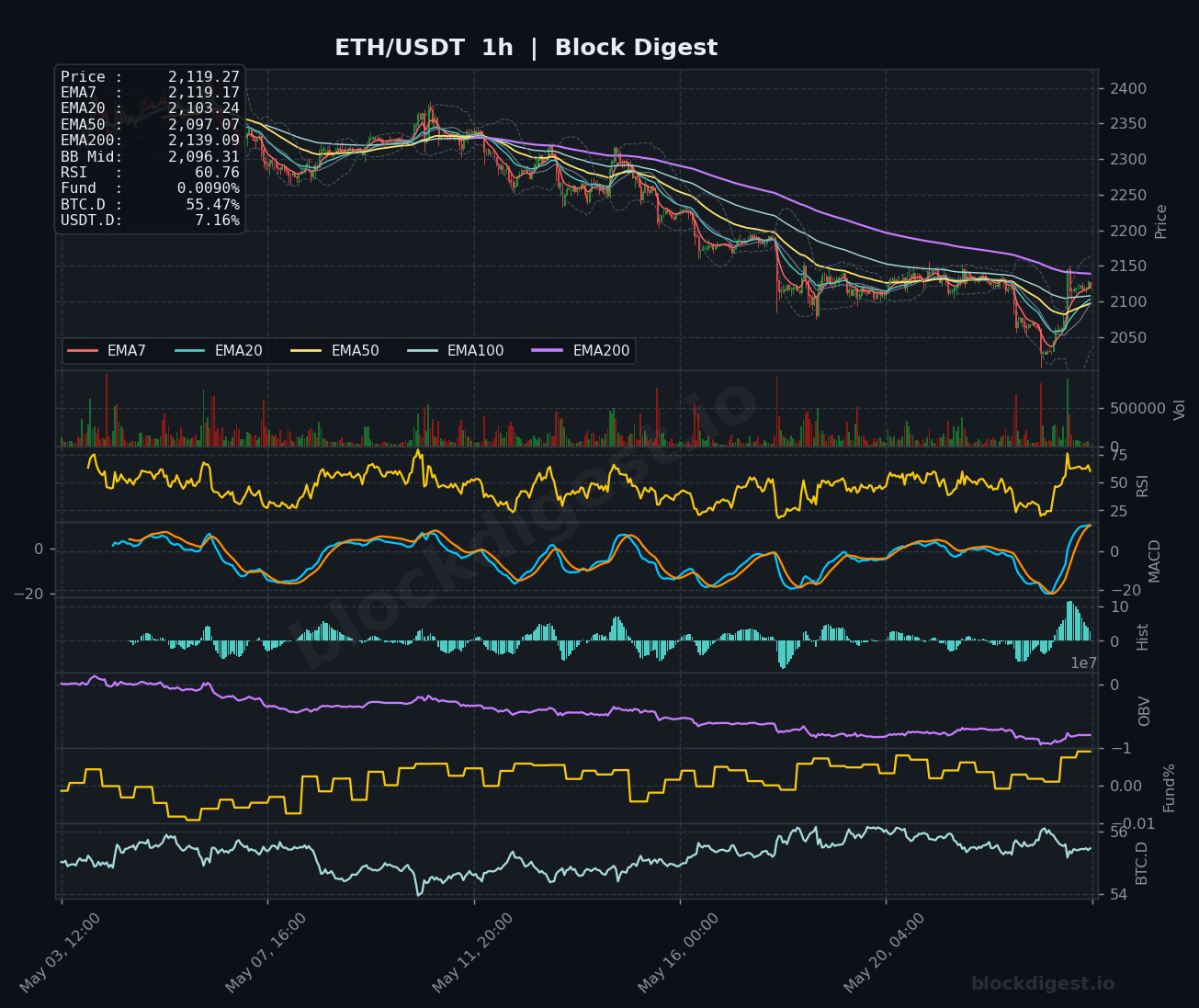This screenshot has height=1008, width=1199.
Task: Click the EMA7 value 2,119.17
Action: pos(204,93)
